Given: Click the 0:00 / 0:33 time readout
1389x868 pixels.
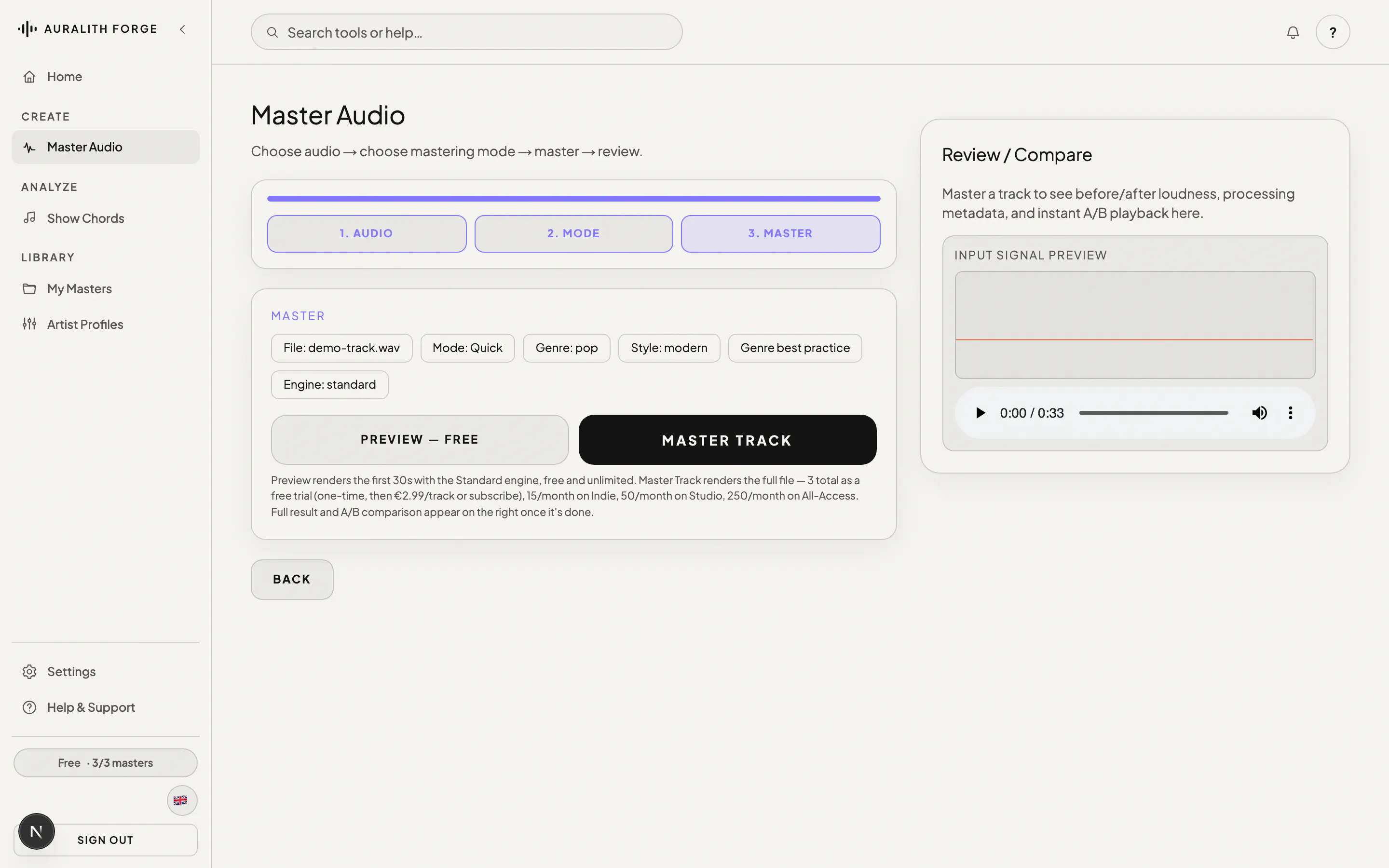Looking at the screenshot, I should 1032,413.
